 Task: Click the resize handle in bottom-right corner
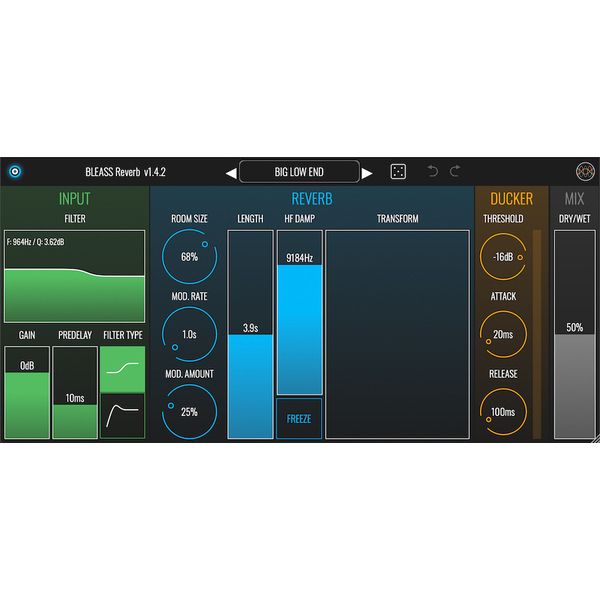point(593,437)
